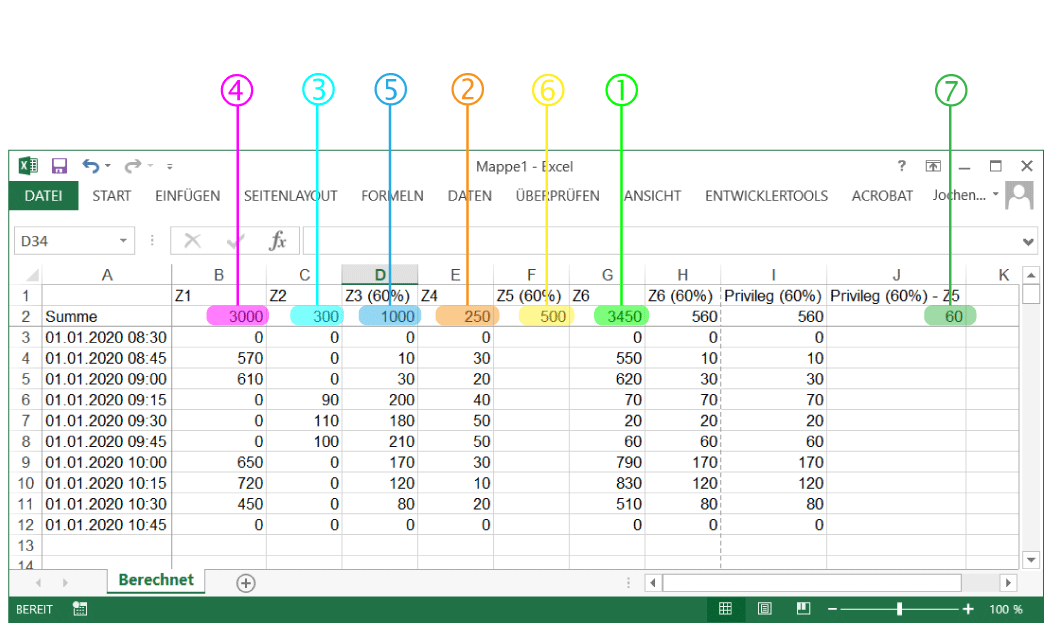Click the Insert Function fx icon

click(x=278, y=241)
